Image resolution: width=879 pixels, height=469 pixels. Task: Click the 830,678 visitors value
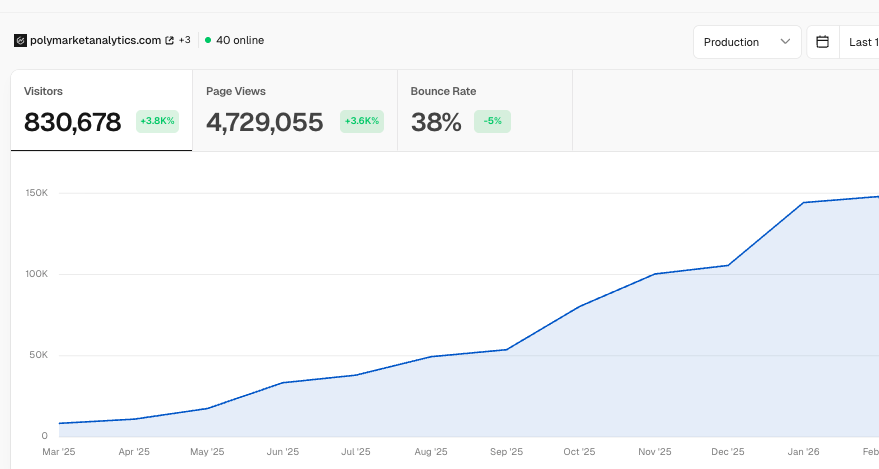coord(72,122)
